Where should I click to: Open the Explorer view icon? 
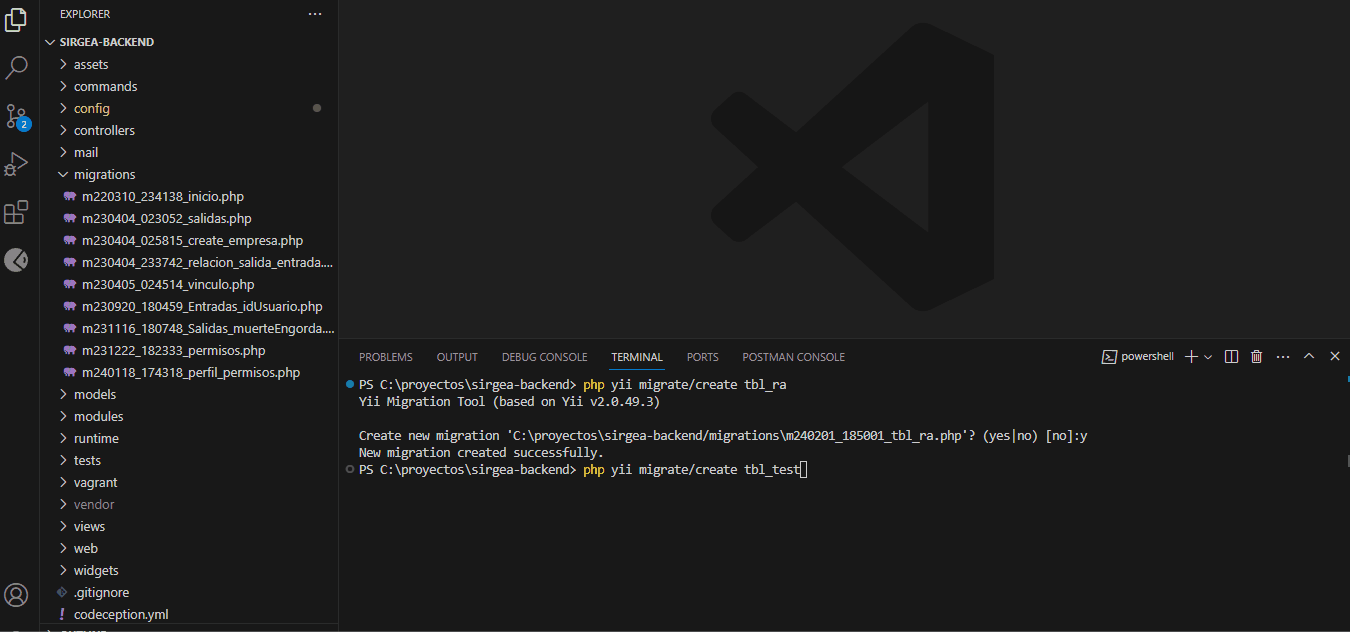tap(16, 20)
